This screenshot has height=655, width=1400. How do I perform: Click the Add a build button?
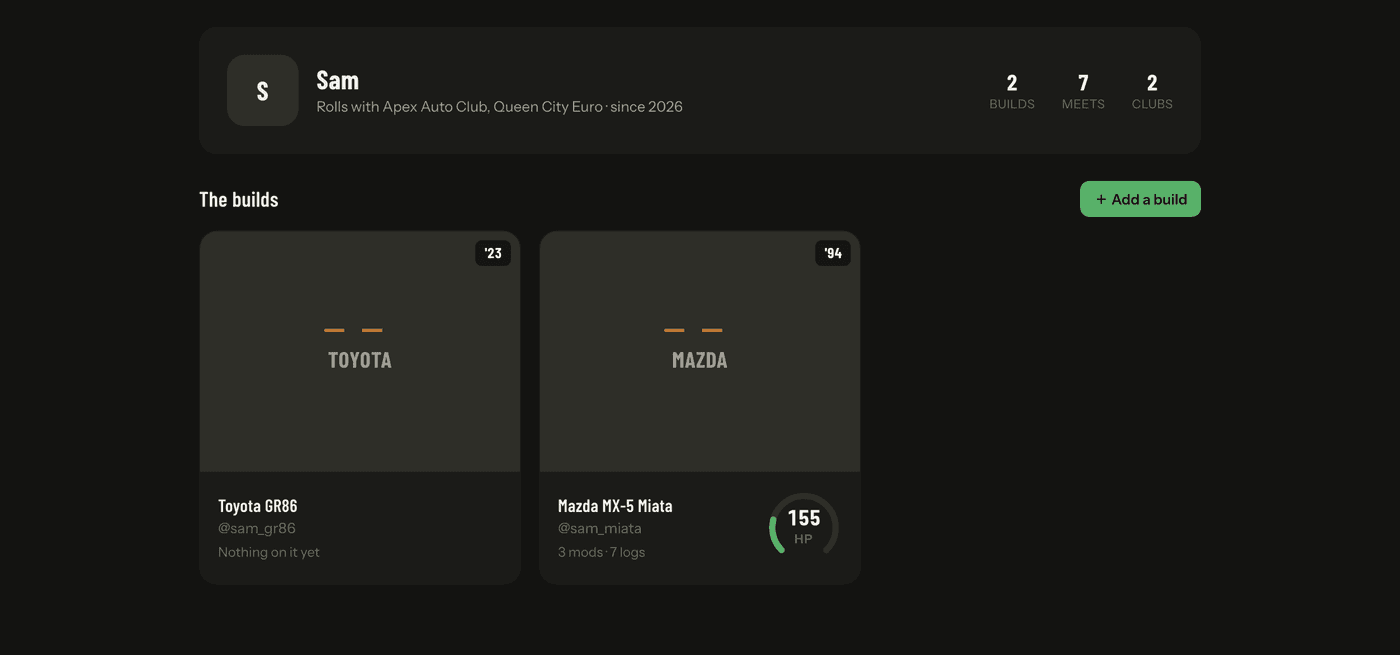tap(1140, 199)
